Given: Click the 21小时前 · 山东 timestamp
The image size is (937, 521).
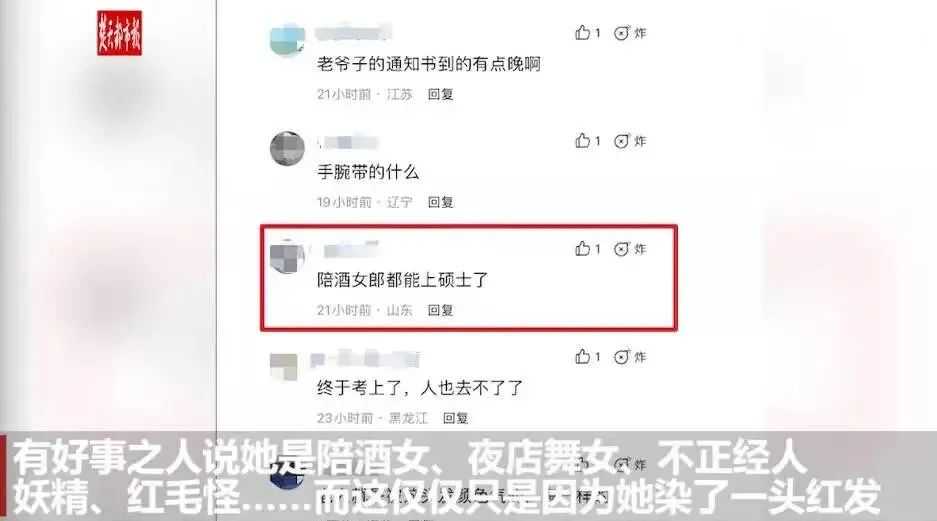Looking at the screenshot, I should click(x=365, y=310).
